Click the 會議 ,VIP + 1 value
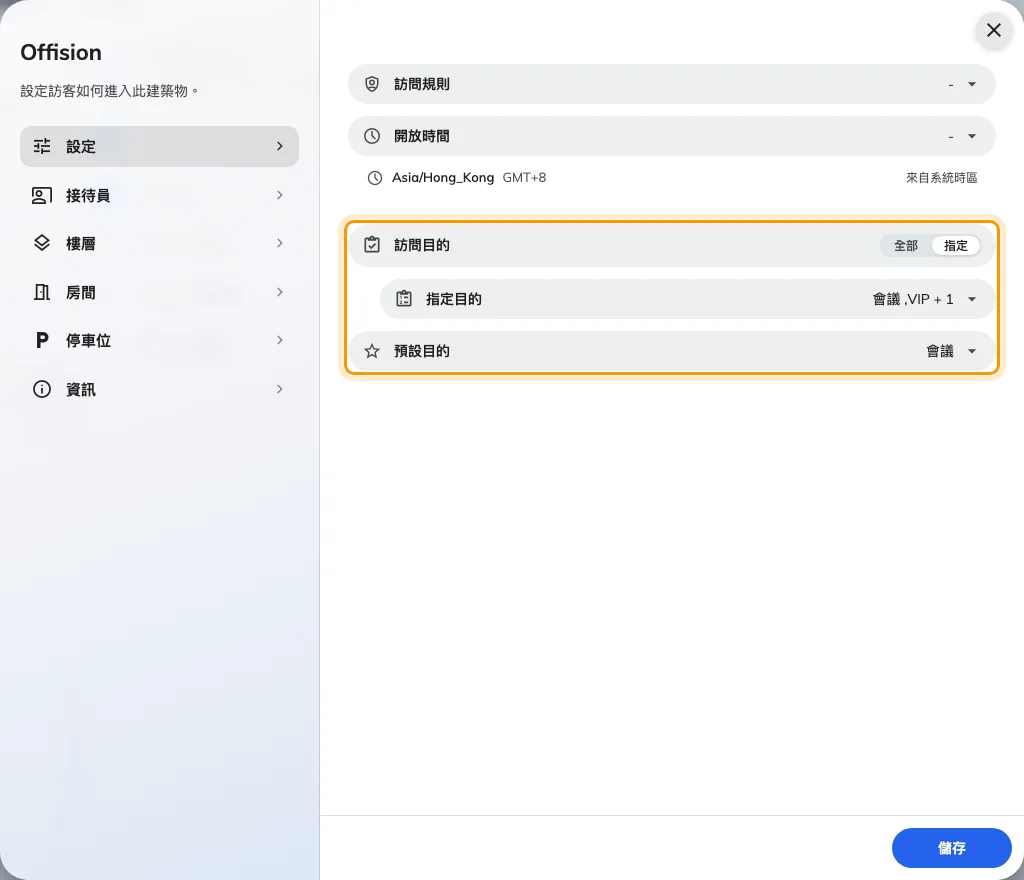1024x880 pixels. [x=913, y=299]
